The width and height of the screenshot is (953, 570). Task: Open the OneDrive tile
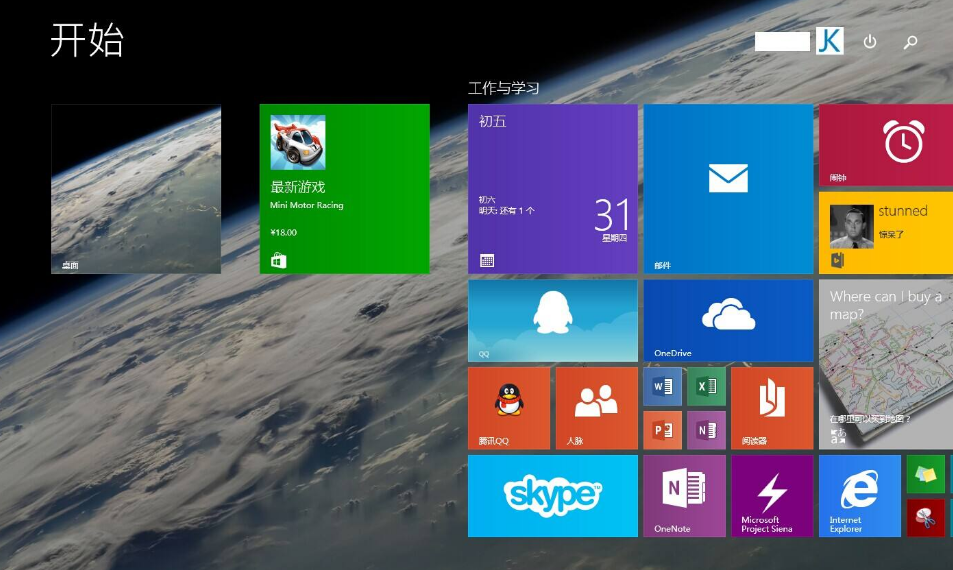pyautogui.click(x=727, y=320)
